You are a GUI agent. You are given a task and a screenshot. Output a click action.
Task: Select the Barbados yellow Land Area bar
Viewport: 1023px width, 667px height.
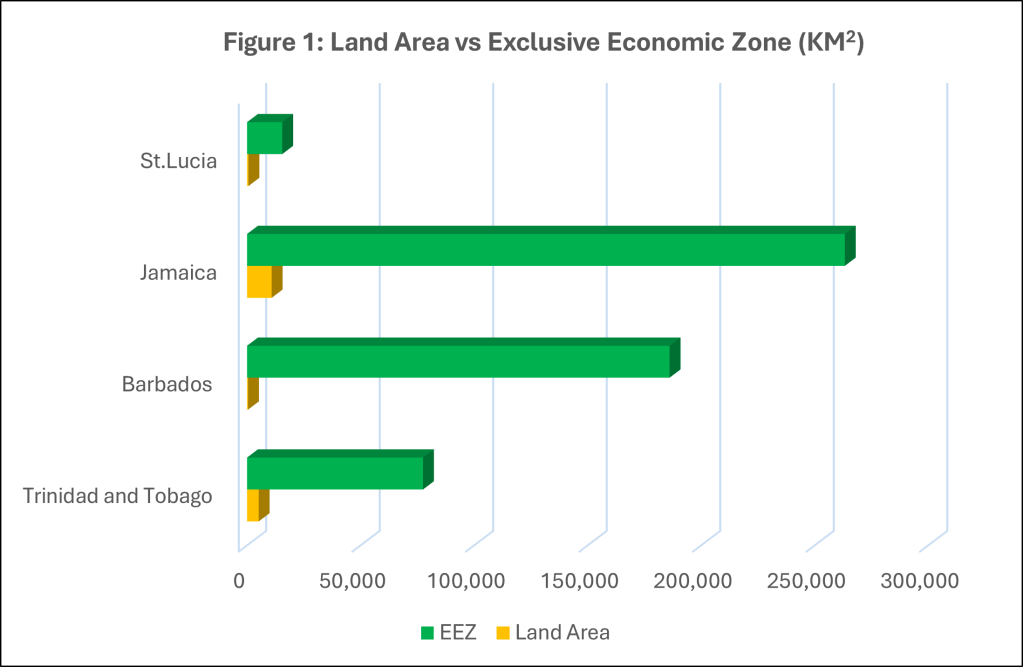click(x=252, y=393)
